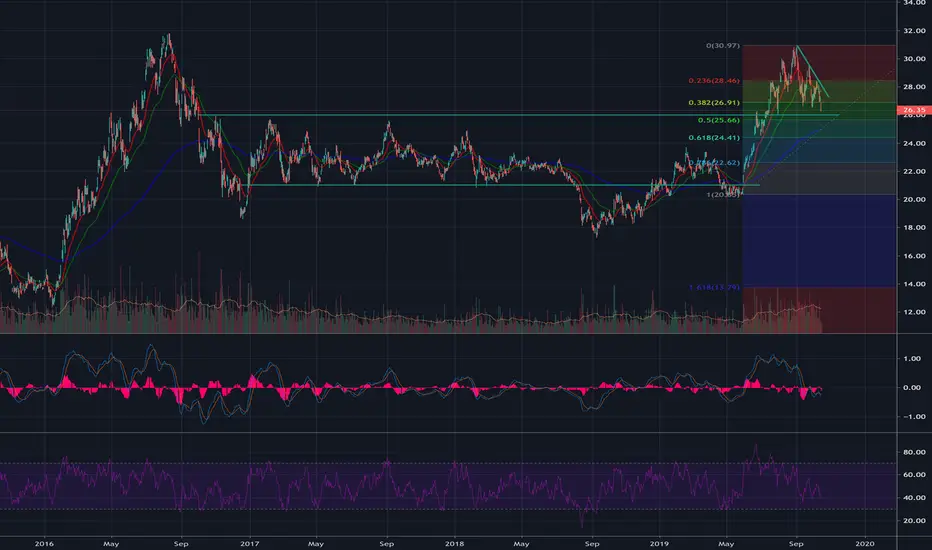The width and height of the screenshot is (932, 550).
Task: Click the 2019 label on time axis
Action: pyautogui.click(x=659, y=543)
